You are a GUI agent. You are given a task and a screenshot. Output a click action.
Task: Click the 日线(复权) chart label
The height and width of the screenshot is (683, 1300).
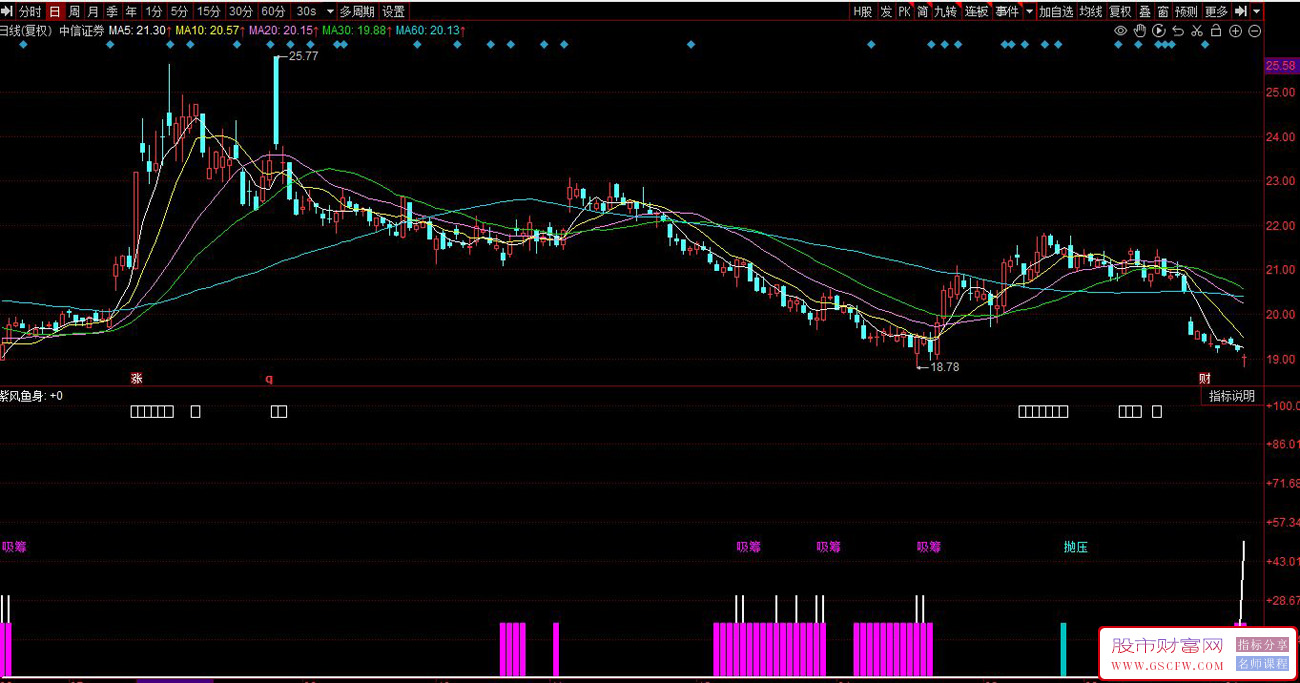(25, 31)
